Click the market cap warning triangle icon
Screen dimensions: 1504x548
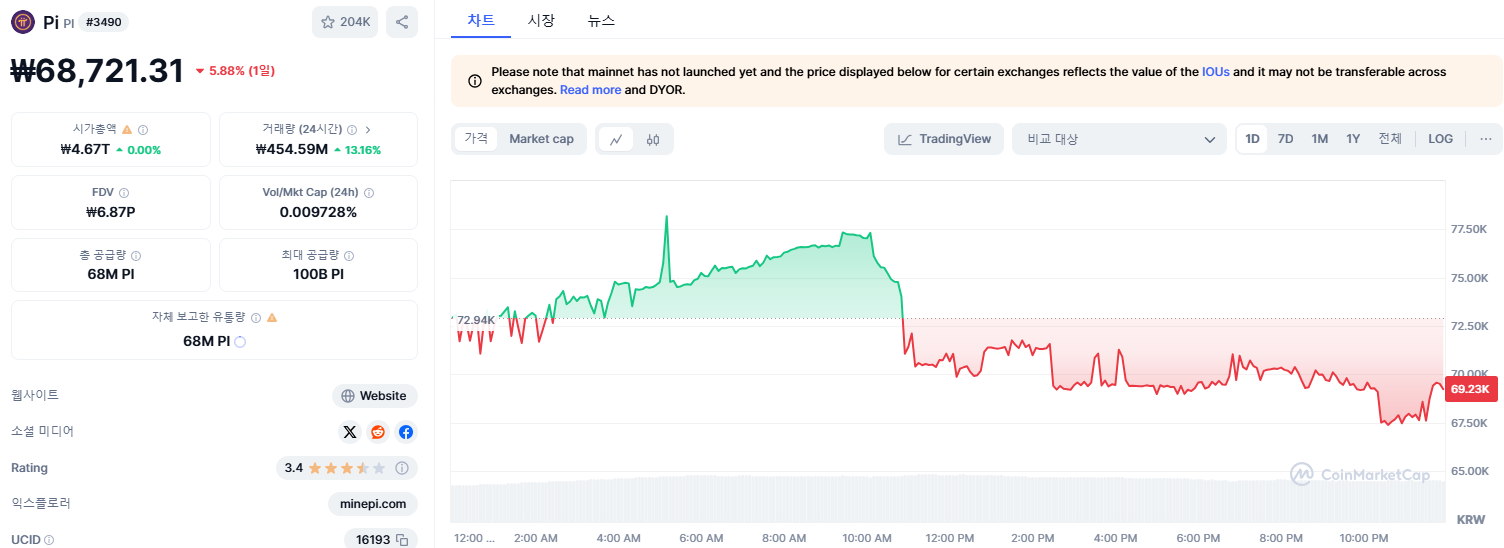pyautogui.click(x=127, y=129)
